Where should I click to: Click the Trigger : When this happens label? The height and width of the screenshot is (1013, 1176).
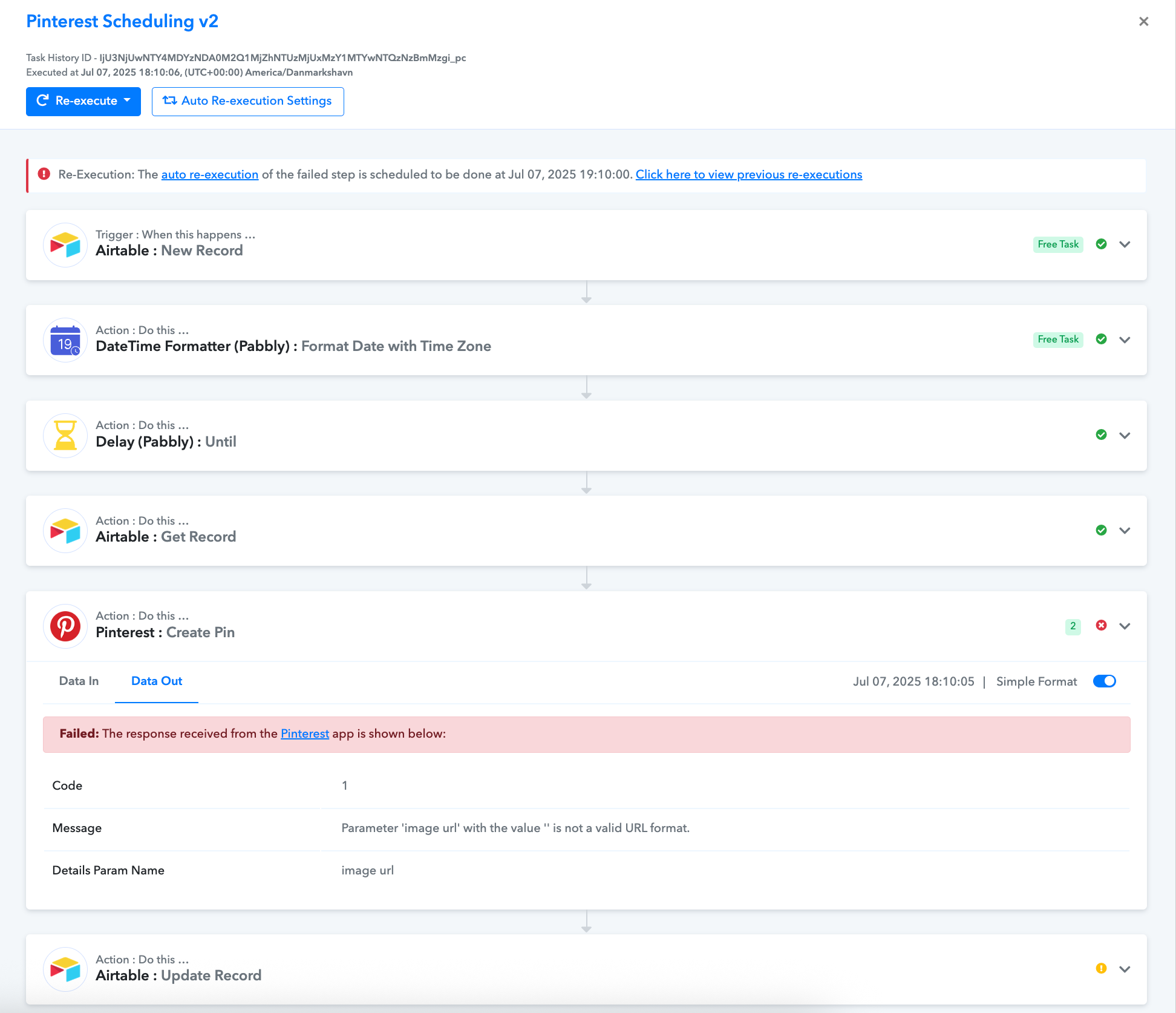tap(175, 235)
